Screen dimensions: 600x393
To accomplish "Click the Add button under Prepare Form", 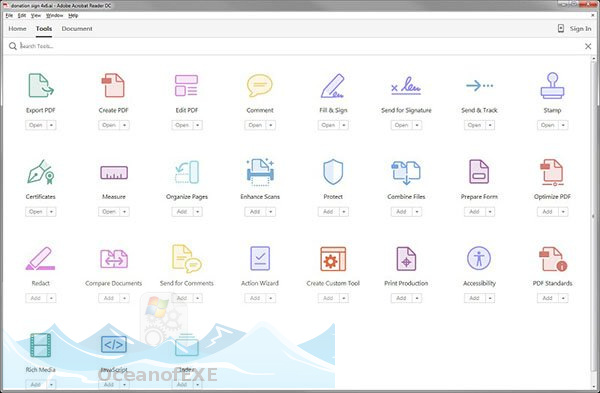I will (x=474, y=212).
